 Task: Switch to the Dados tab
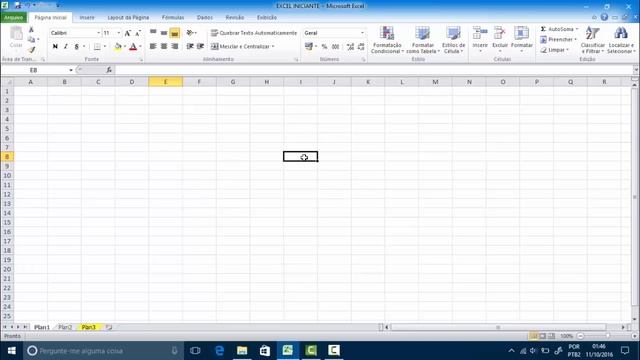(x=205, y=18)
